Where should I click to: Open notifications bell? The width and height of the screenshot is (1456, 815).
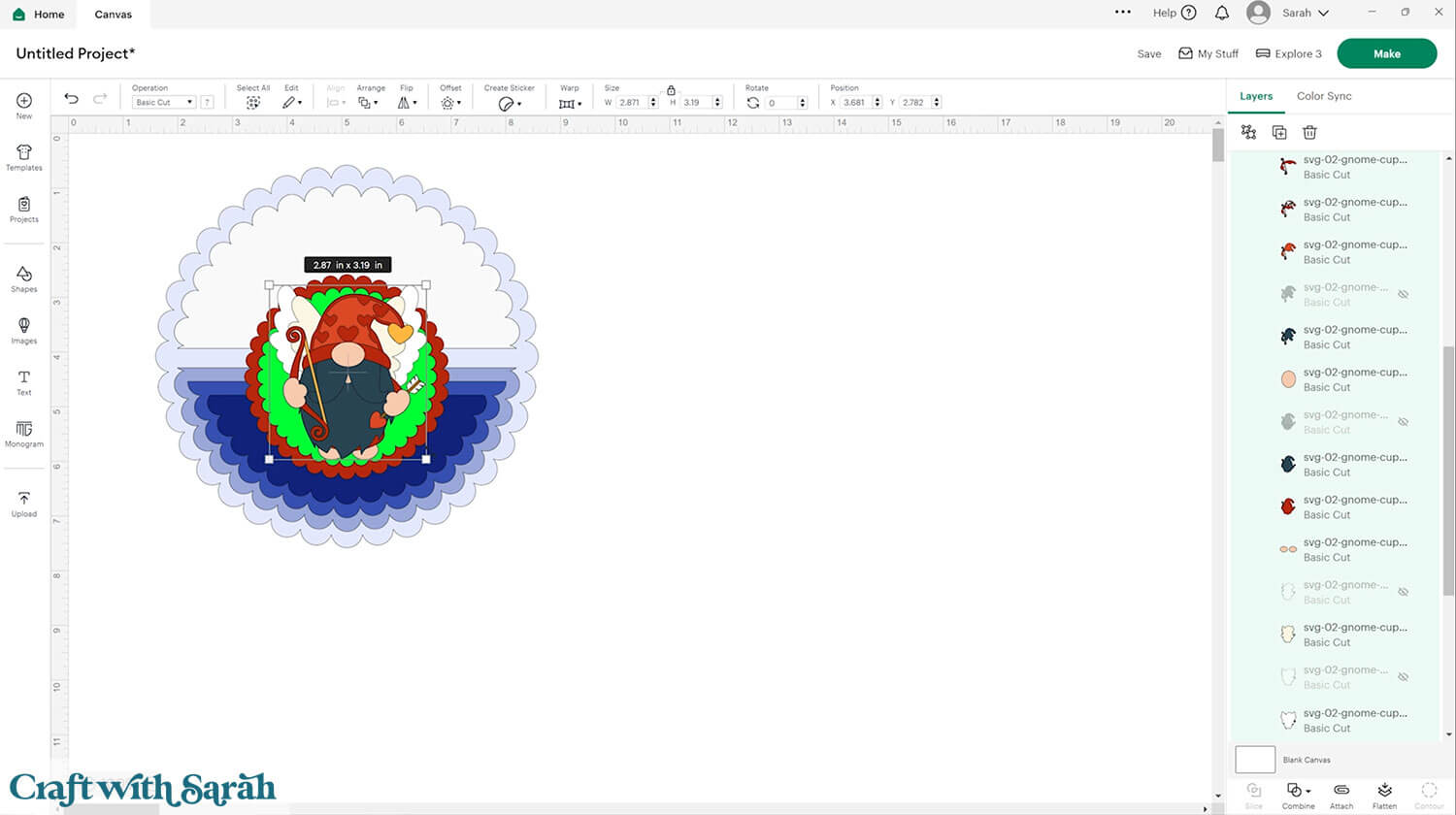coord(1222,13)
